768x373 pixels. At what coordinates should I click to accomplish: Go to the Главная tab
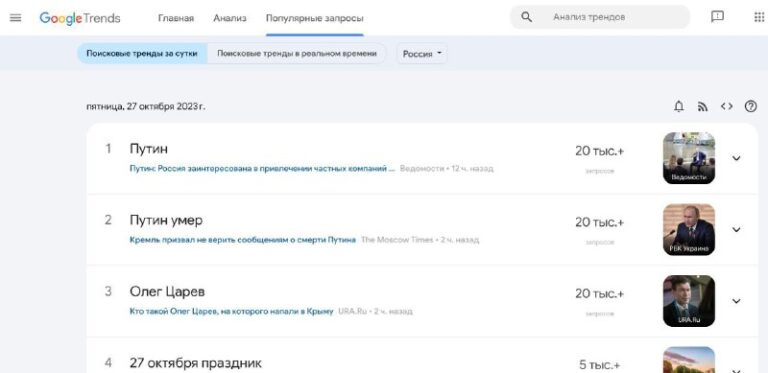tap(176, 18)
